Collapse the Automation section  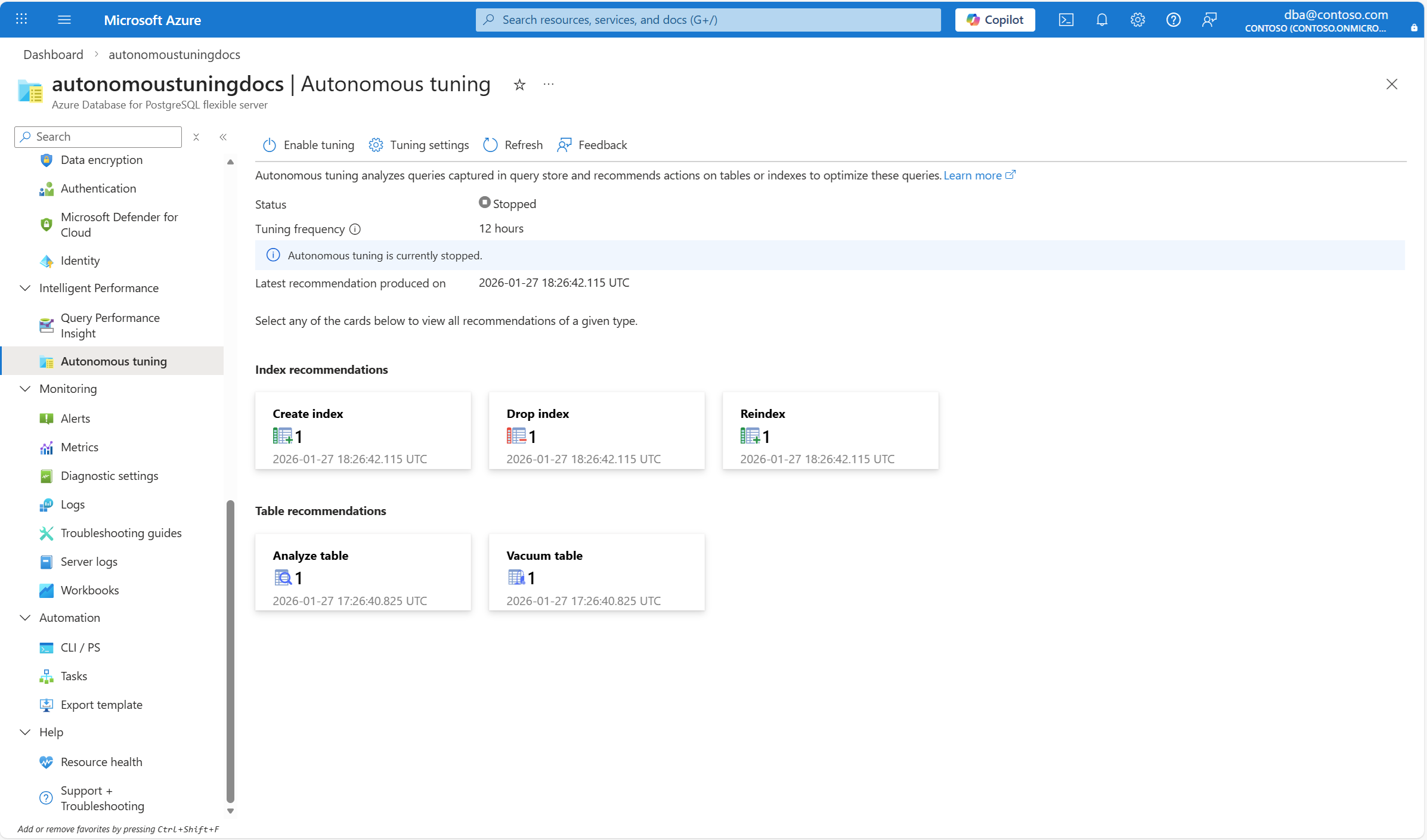coord(25,618)
